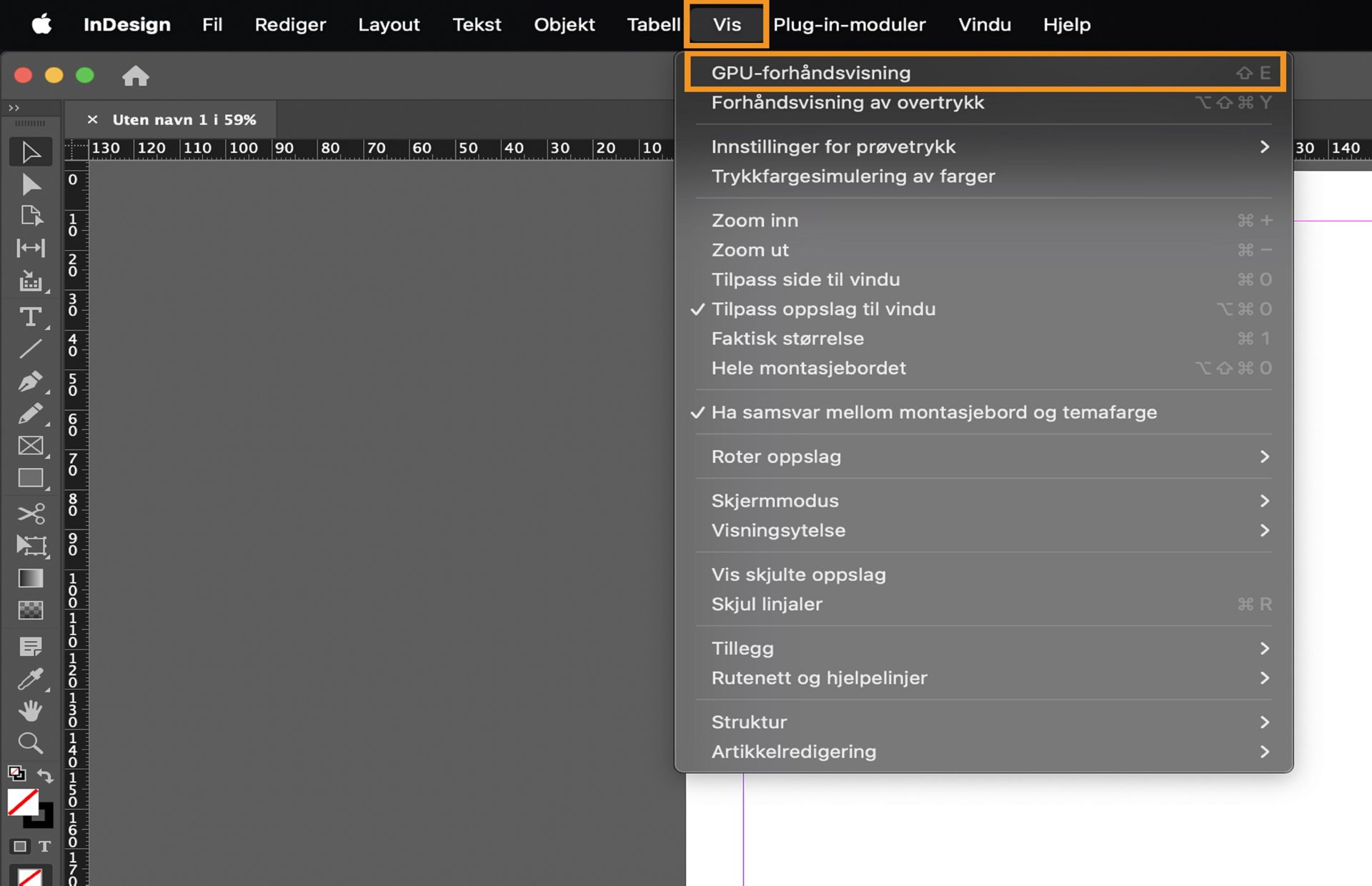The height and width of the screenshot is (886, 1372).
Task: Select the Pen tool
Action: (30, 382)
